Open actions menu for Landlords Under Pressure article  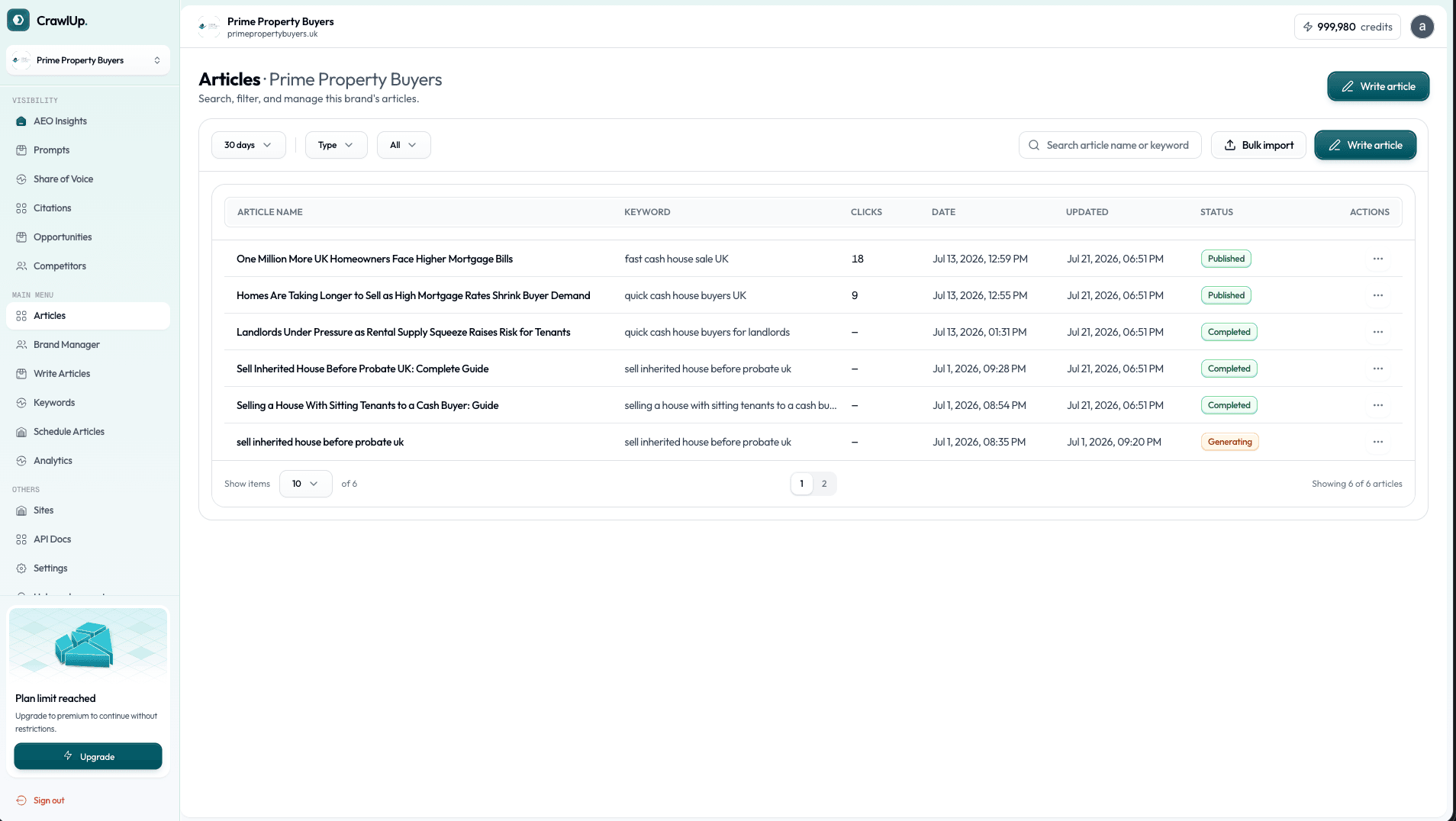[1377, 332]
